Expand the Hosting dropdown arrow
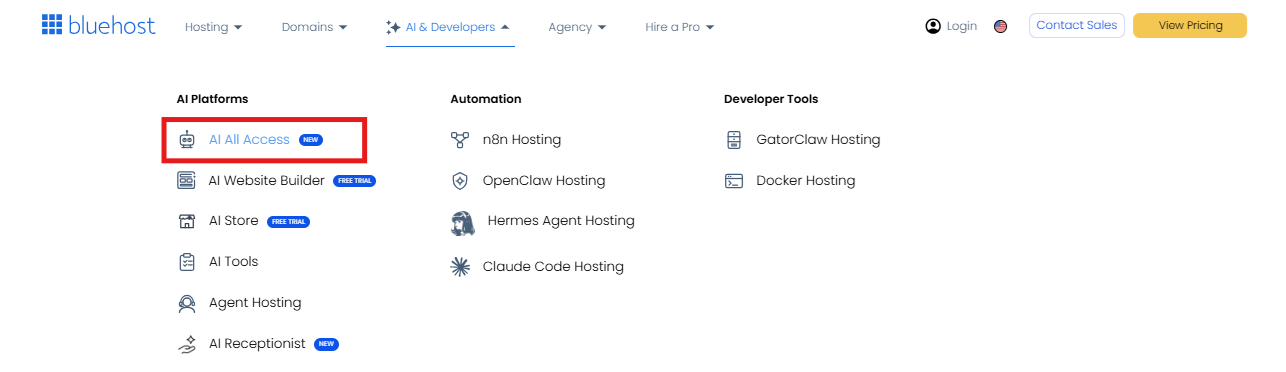Screen dimensions: 1286x372 pyautogui.click(x=238, y=28)
